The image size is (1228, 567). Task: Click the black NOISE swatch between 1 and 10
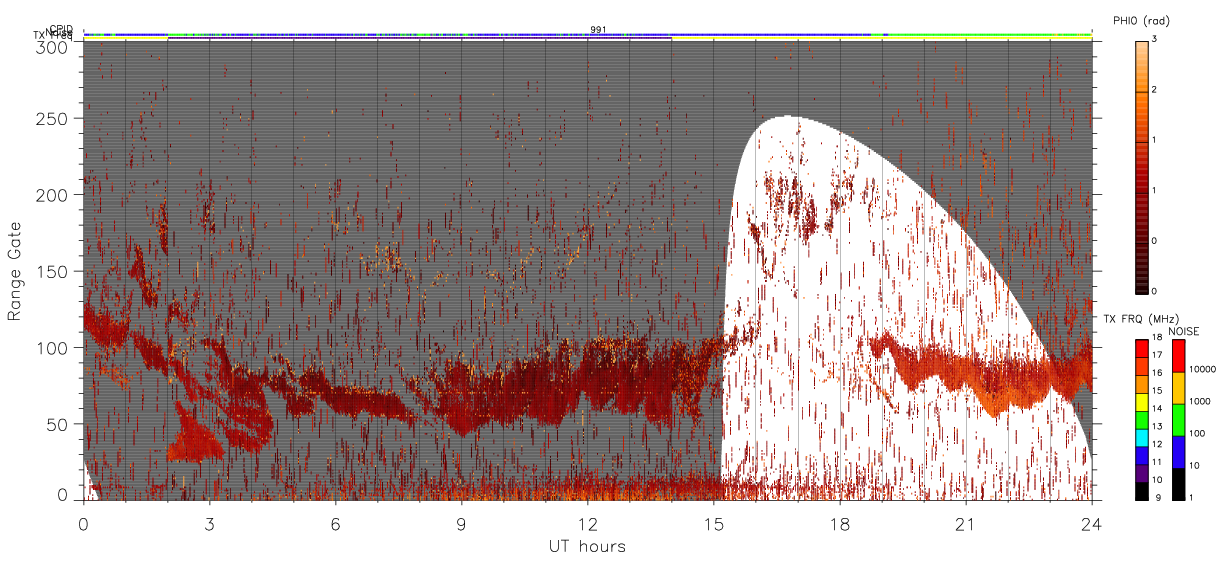[x=1178, y=484]
